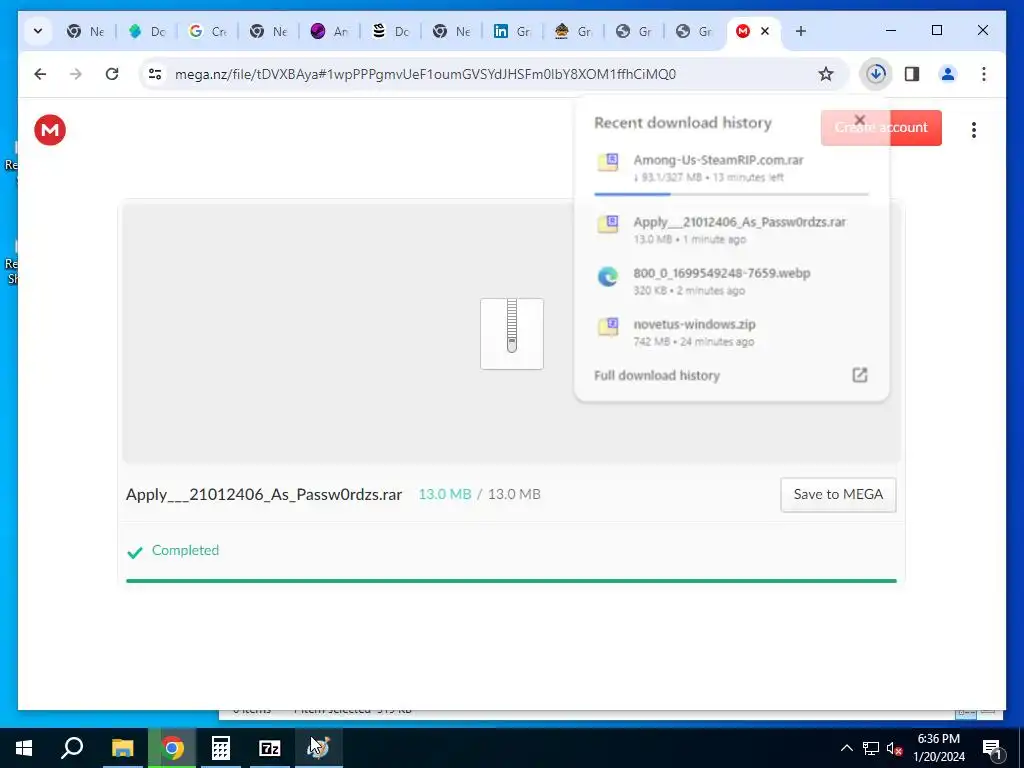View site information icon in address bar
The height and width of the screenshot is (768, 1024).
coord(155,74)
